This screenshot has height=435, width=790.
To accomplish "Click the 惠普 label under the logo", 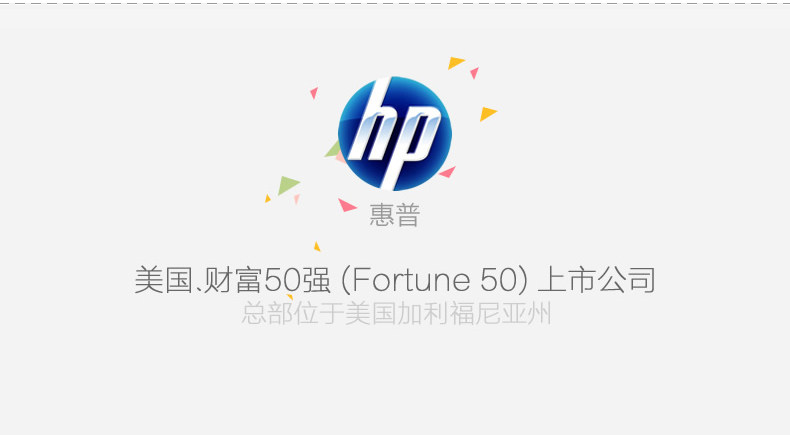I will [394, 216].
